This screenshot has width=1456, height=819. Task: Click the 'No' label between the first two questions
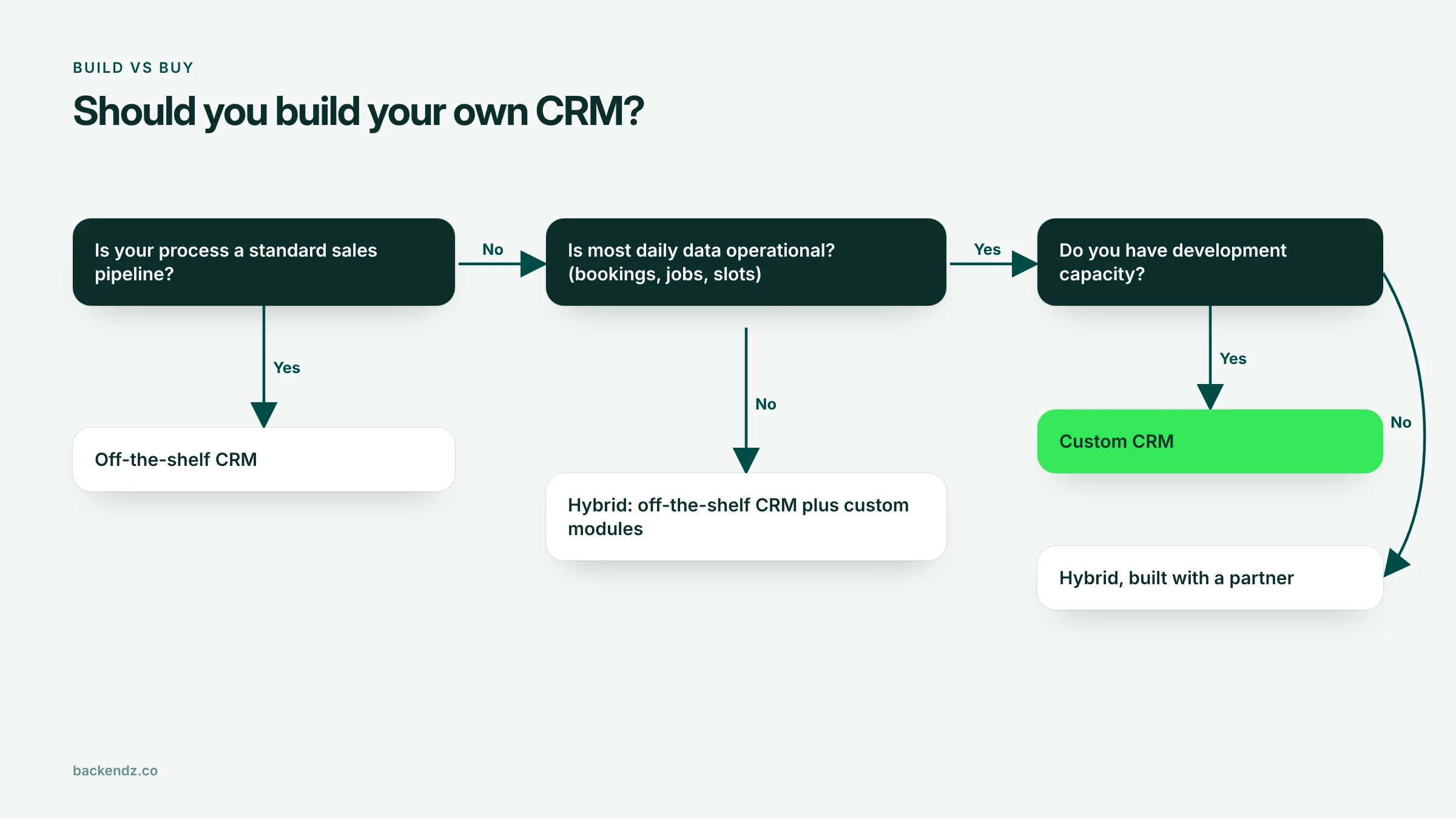(x=493, y=249)
